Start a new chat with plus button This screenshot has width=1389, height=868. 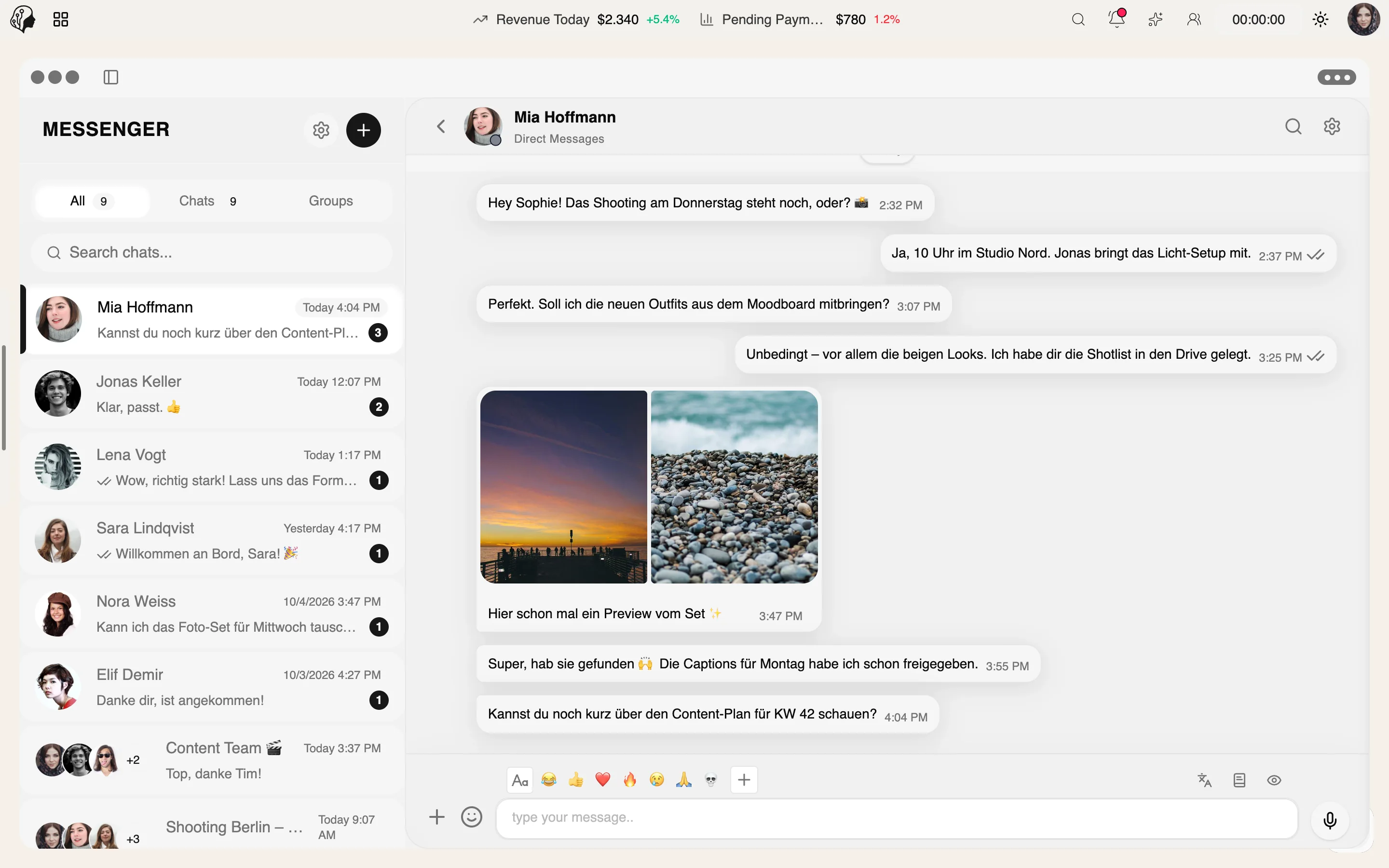click(363, 130)
